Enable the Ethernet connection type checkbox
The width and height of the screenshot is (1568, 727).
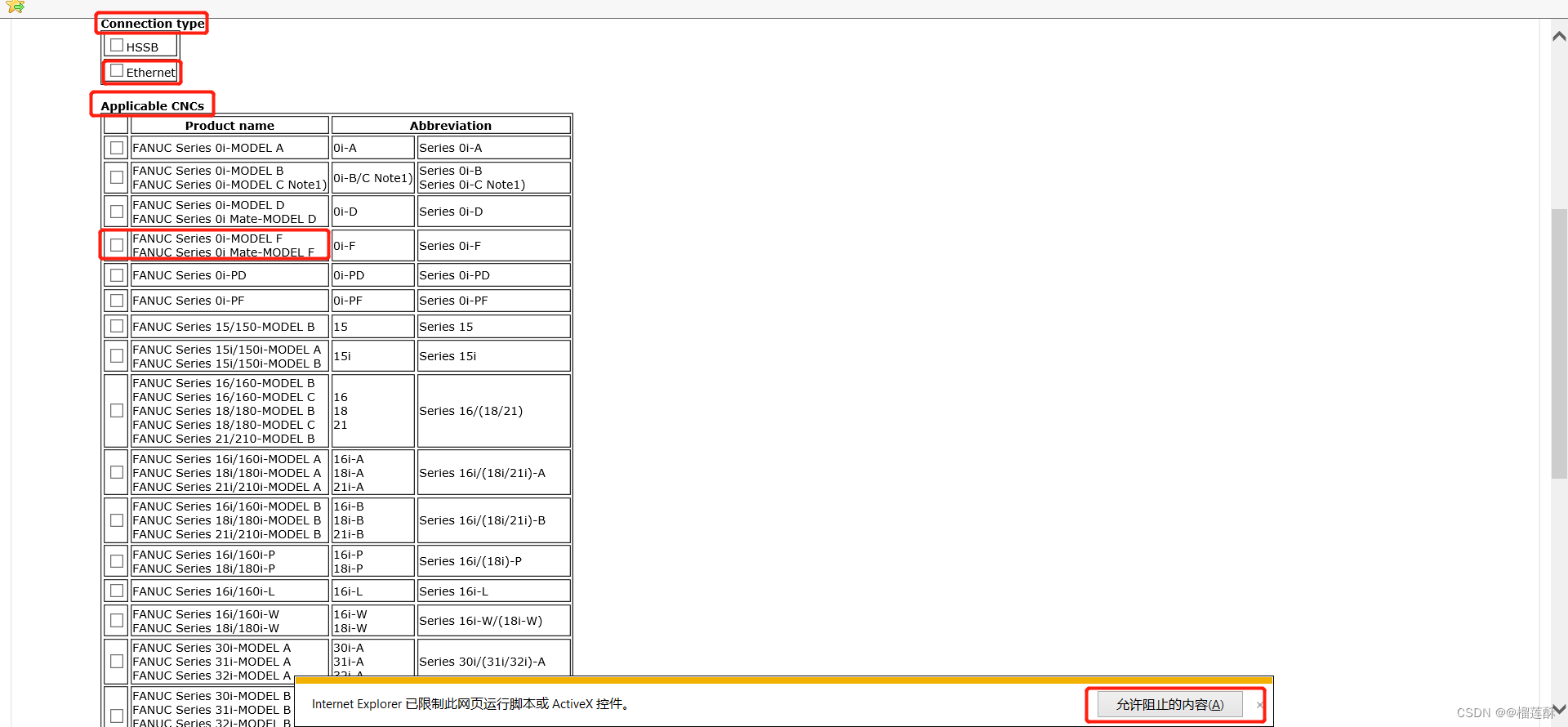click(x=117, y=71)
